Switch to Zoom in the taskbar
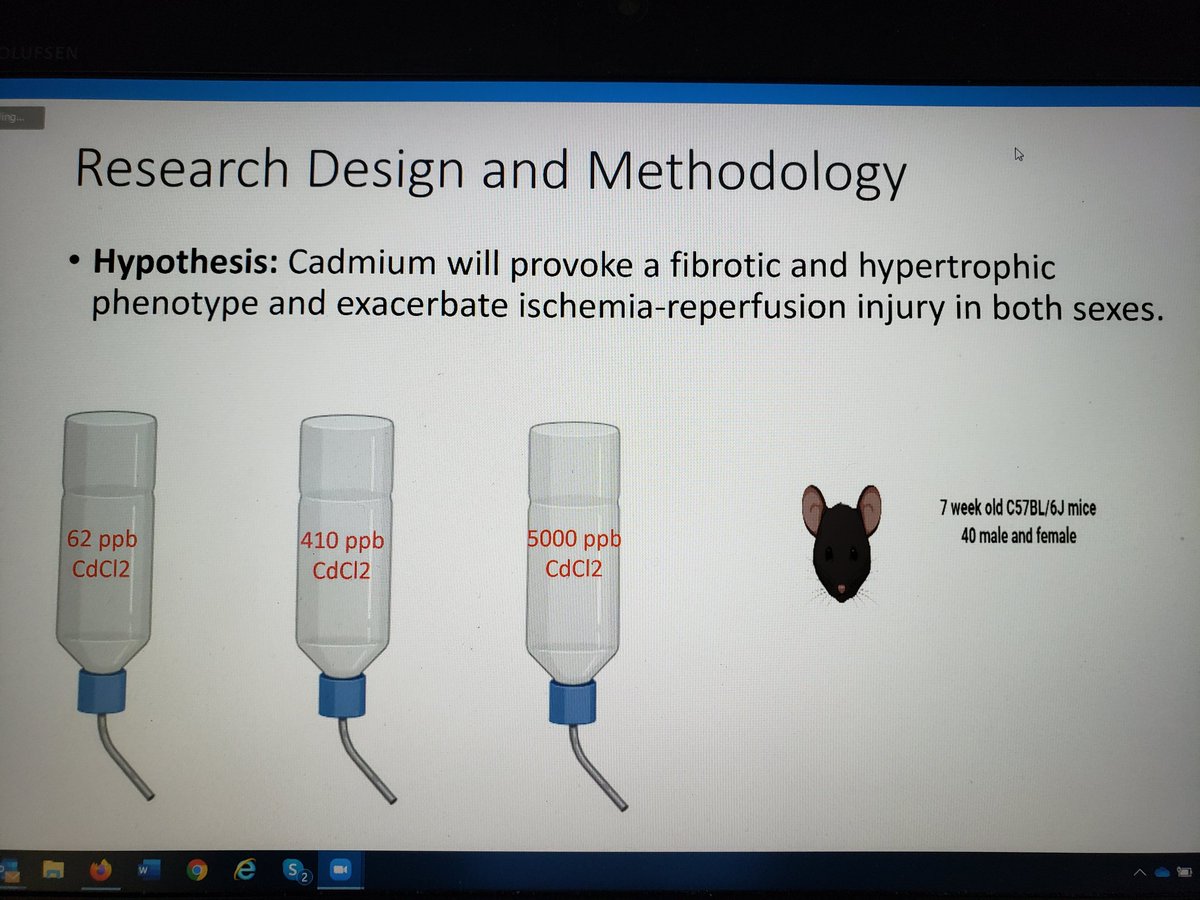Viewport: 1200px width, 900px height. click(x=340, y=870)
